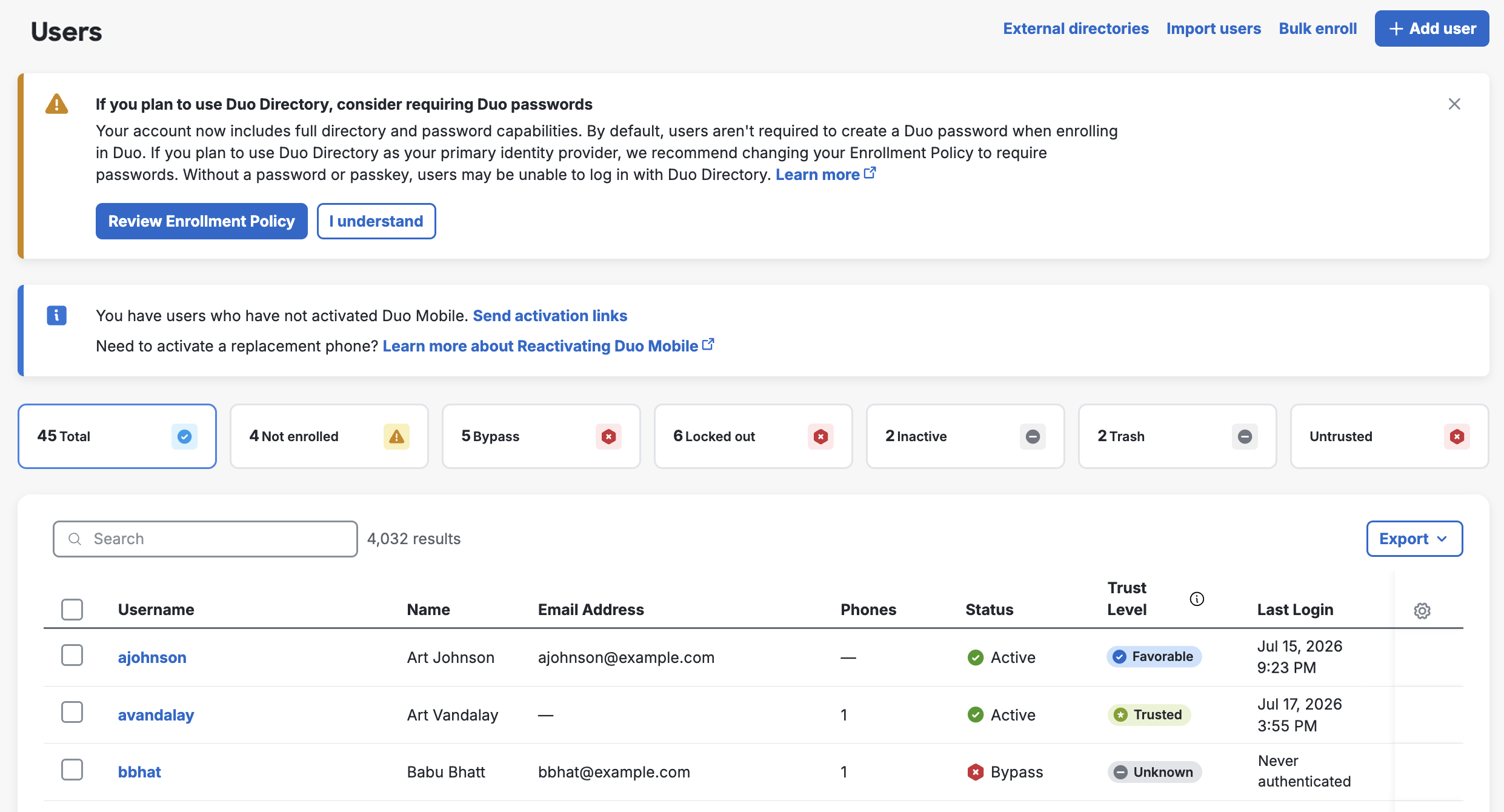Click the Last Login column header
1504x812 pixels.
pyautogui.click(x=1296, y=610)
